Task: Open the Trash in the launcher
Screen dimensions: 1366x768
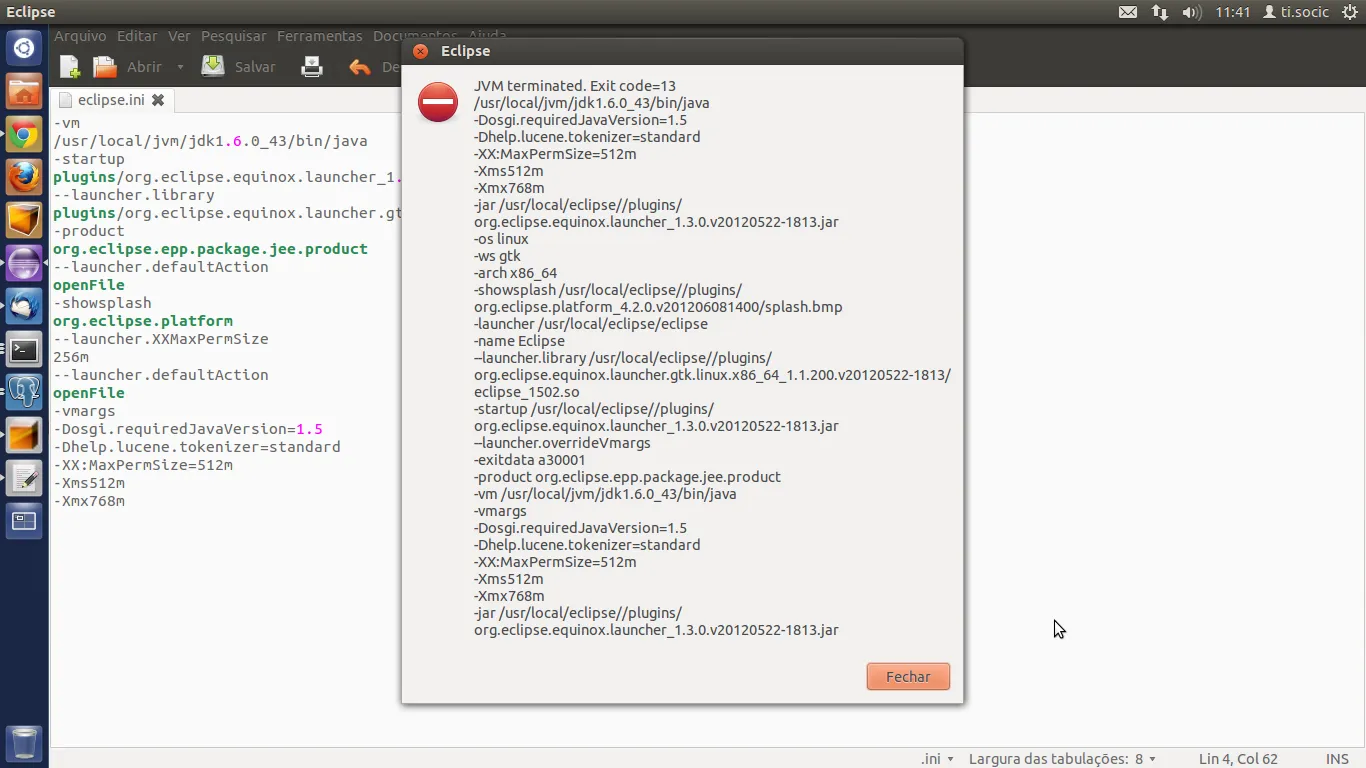Action: pos(24,743)
